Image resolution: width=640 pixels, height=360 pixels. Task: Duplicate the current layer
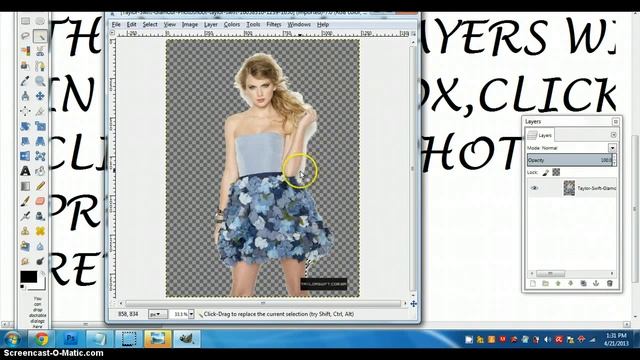(x=583, y=283)
